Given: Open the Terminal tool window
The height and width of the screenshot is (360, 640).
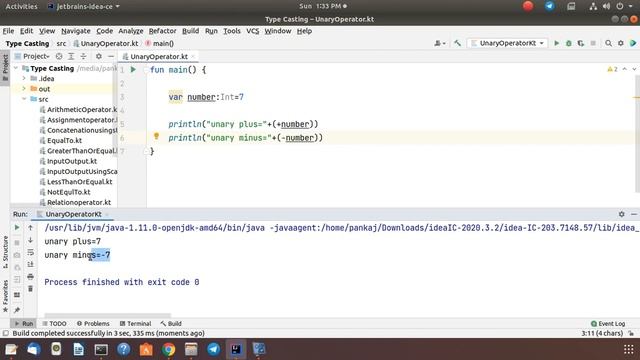Looking at the screenshot, I should 136,324.
